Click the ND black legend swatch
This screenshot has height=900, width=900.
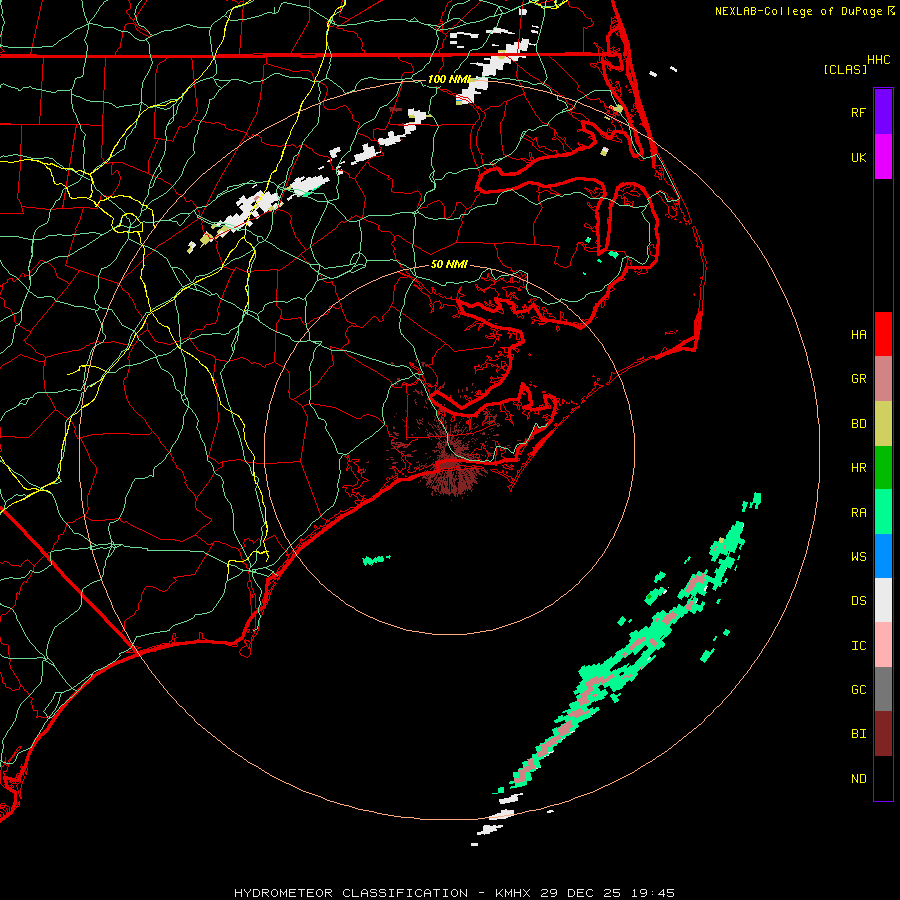pos(883,778)
